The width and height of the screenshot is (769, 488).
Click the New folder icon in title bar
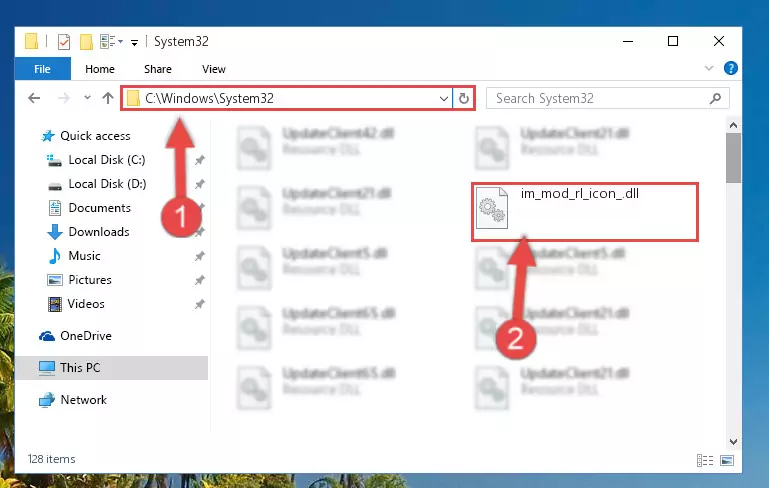tap(86, 42)
